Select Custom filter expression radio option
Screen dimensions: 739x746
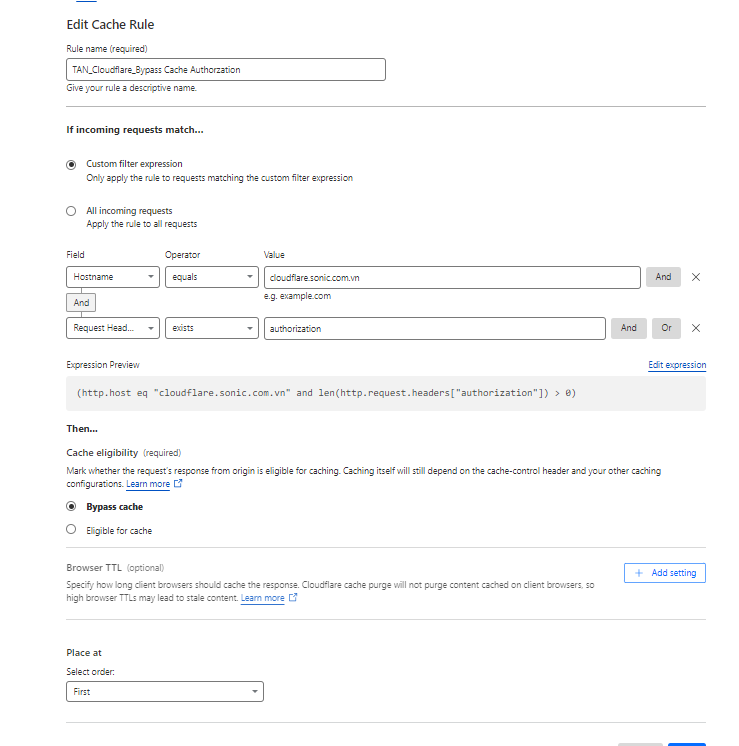pos(71,164)
